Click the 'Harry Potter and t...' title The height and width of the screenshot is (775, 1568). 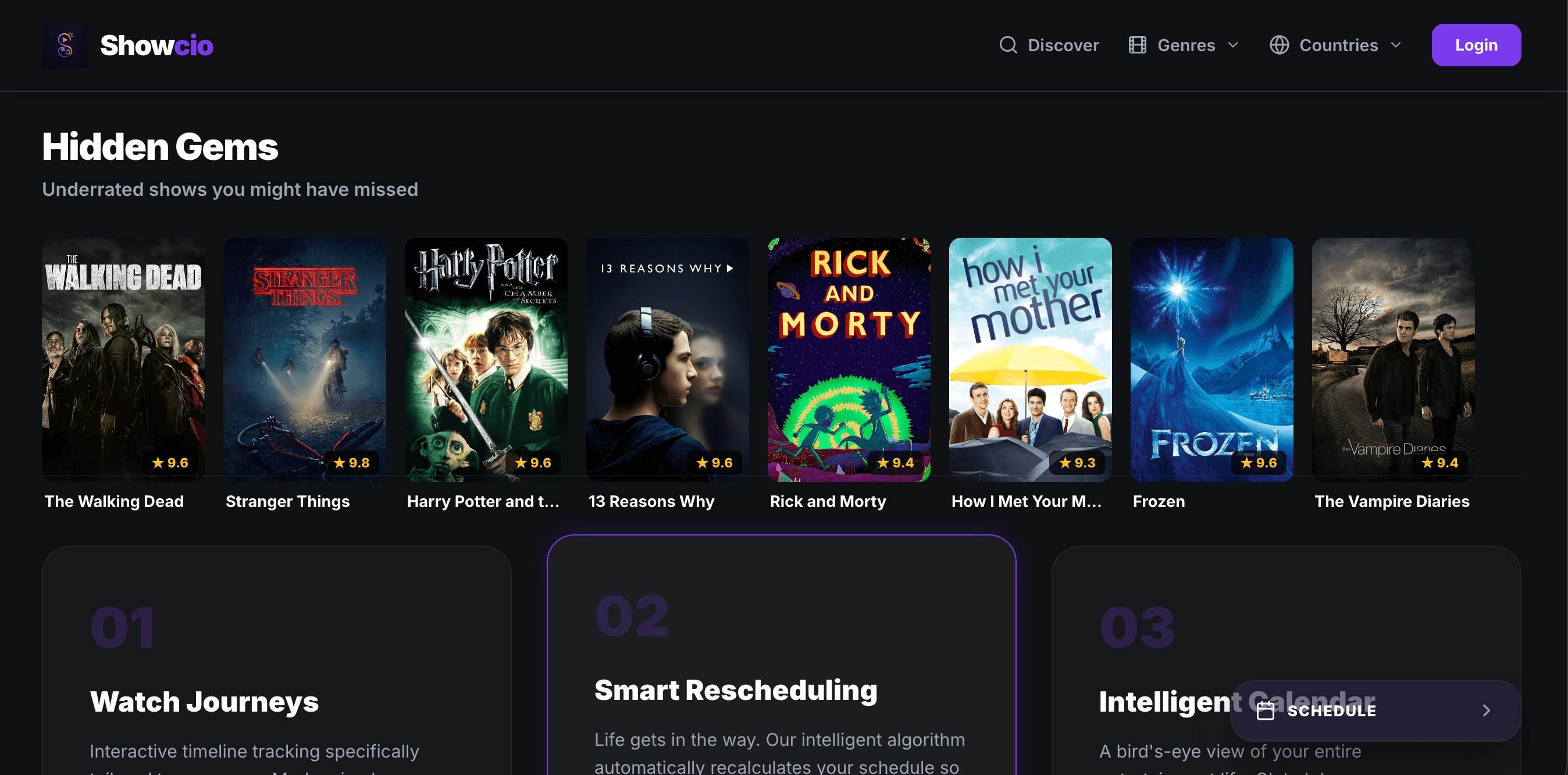(483, 501)
